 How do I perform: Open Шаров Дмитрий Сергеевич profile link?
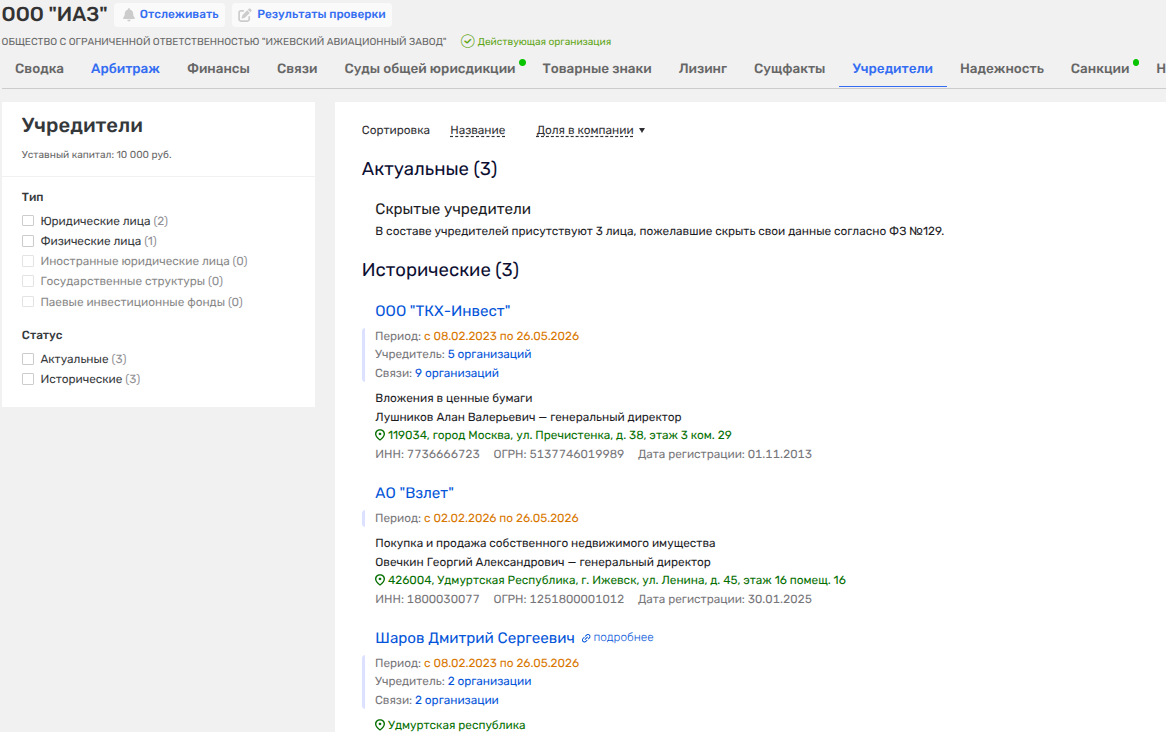click(x=474, y=638)
